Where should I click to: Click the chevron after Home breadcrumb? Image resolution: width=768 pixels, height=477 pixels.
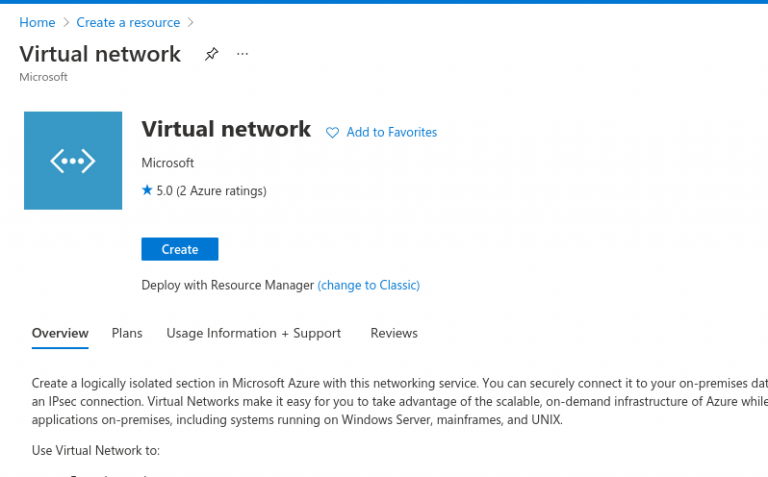coord(66,22)
